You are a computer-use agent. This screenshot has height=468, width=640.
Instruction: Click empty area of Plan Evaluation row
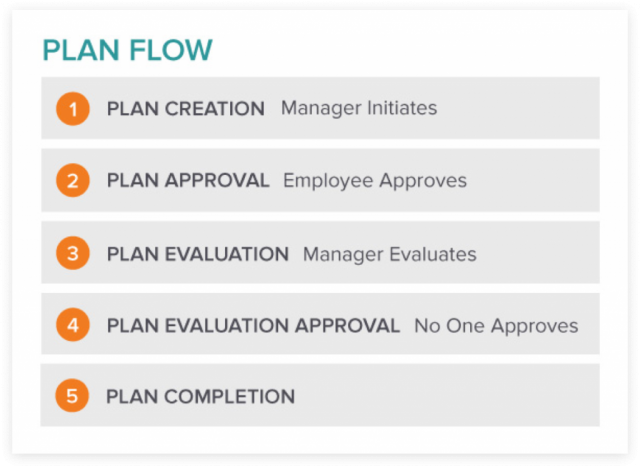click(538, 253)
